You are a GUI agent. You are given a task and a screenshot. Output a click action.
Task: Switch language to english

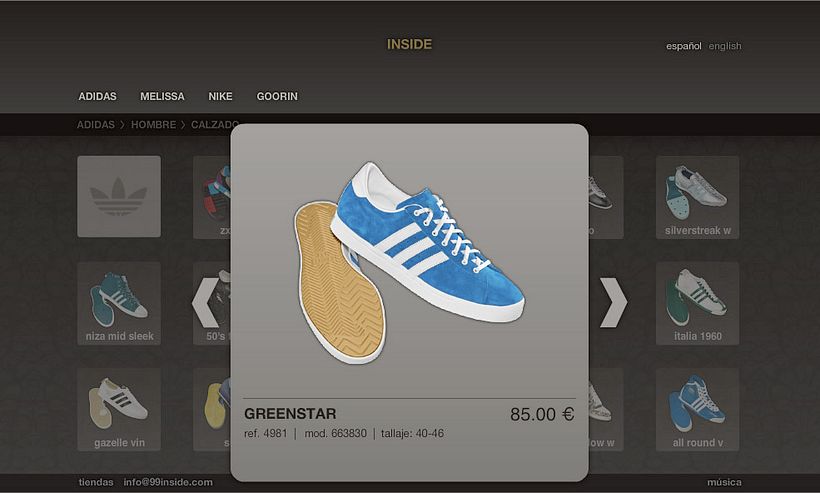point(725,46)
